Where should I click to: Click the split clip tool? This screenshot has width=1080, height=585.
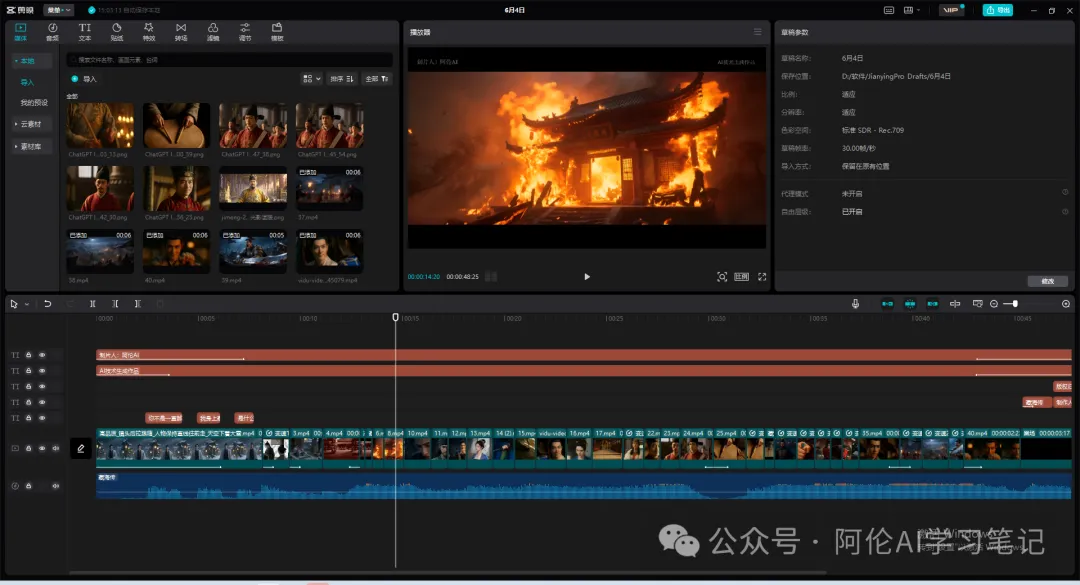point(92,304)
